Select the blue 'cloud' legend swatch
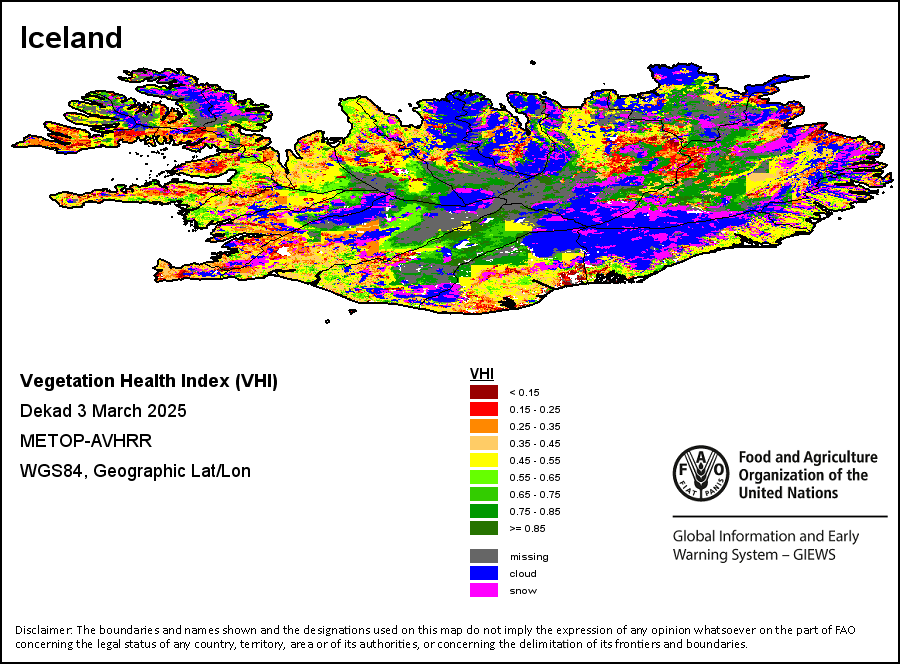The height and width of the screenshot is (664, 900). pos(484,573)
